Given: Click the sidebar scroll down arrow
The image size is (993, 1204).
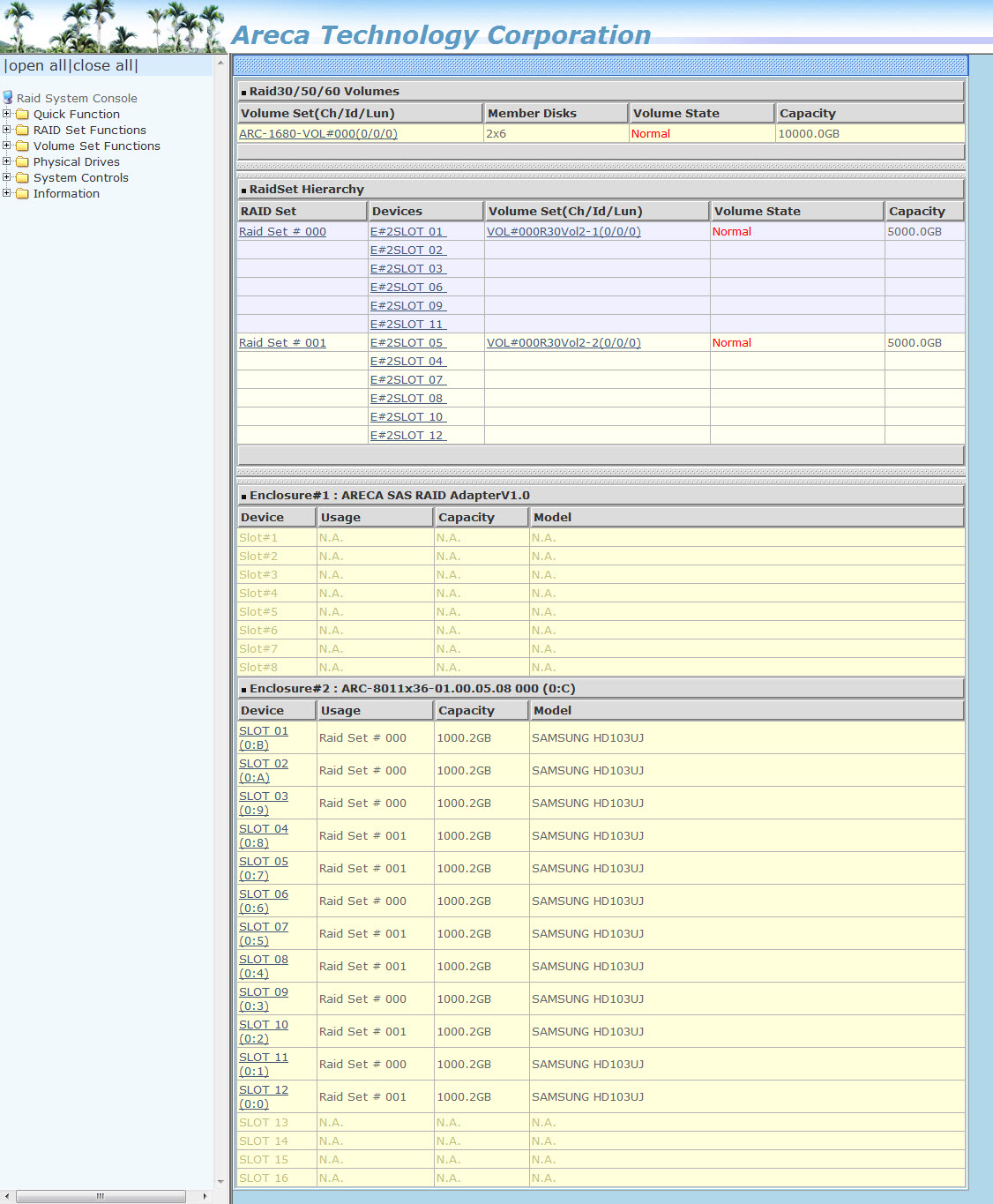Looking at the screenshot, I should pos(220,1181).
